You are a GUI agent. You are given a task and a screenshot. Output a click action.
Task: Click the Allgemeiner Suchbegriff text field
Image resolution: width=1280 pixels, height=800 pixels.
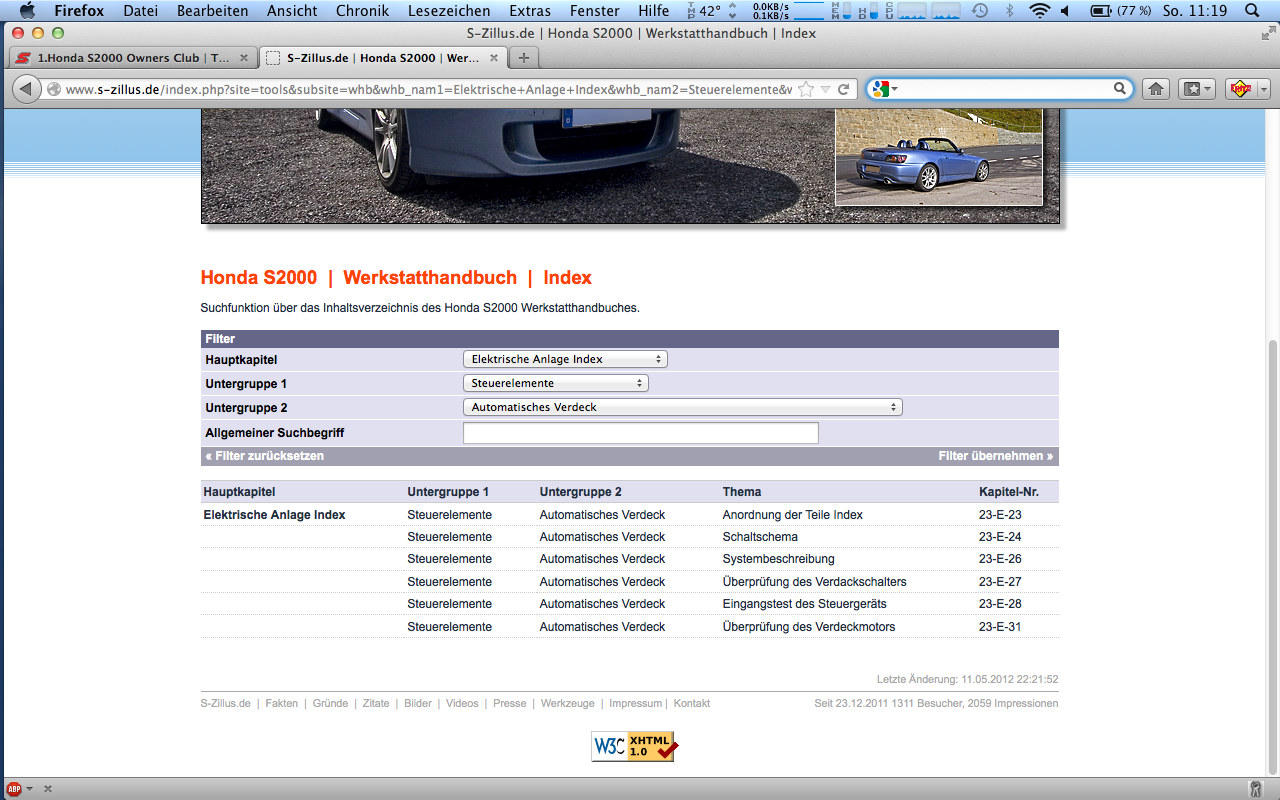point(640,433)
